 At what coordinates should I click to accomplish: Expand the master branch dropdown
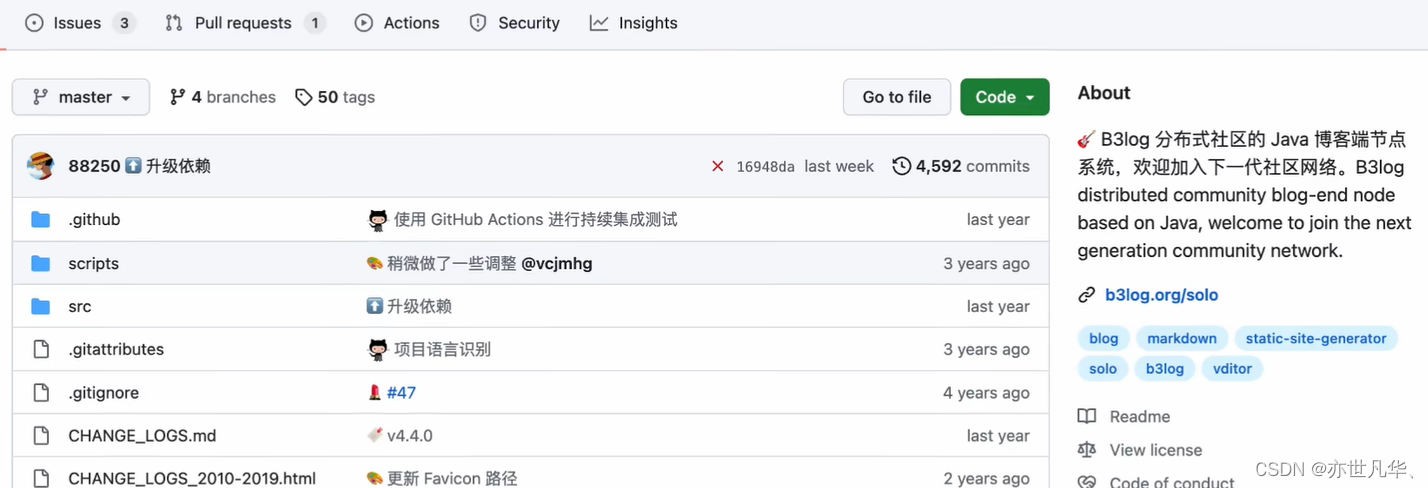[x=81, y=97]
